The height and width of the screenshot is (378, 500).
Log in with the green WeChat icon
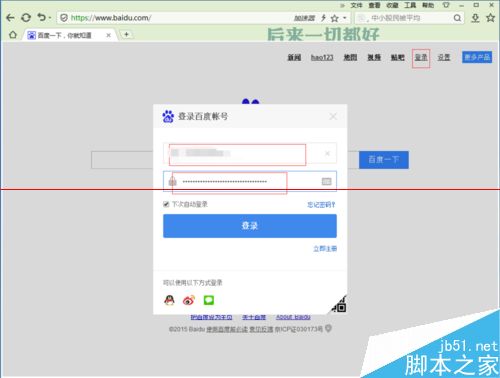(209, 300)
